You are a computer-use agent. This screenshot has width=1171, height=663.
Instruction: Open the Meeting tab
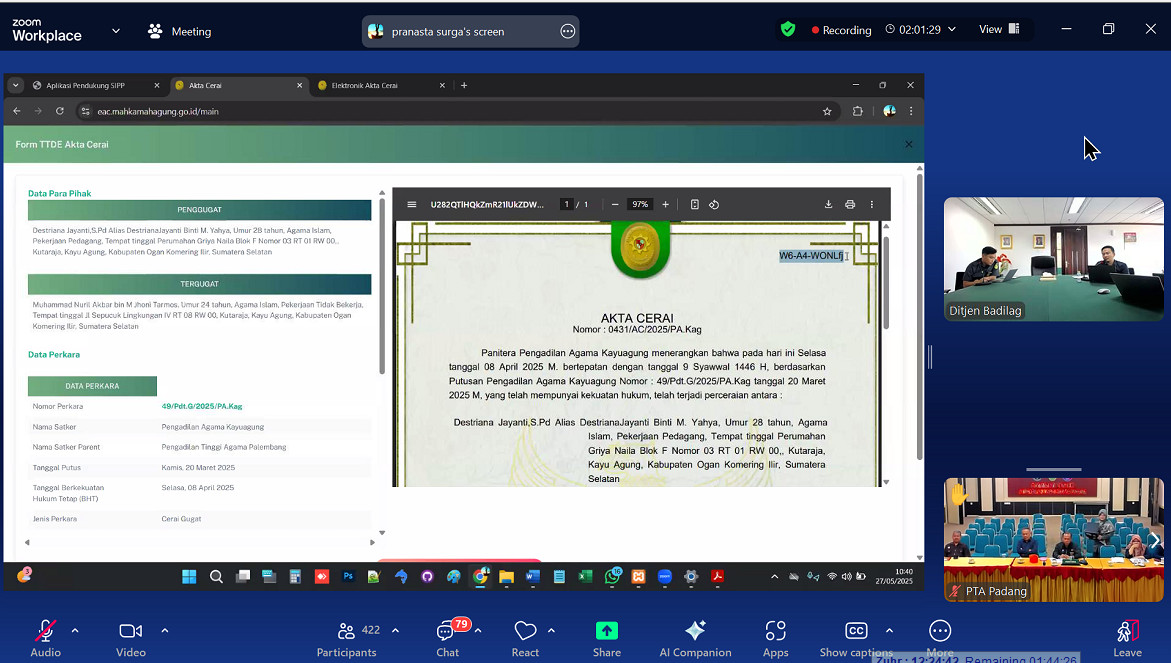tap(180, 31)
